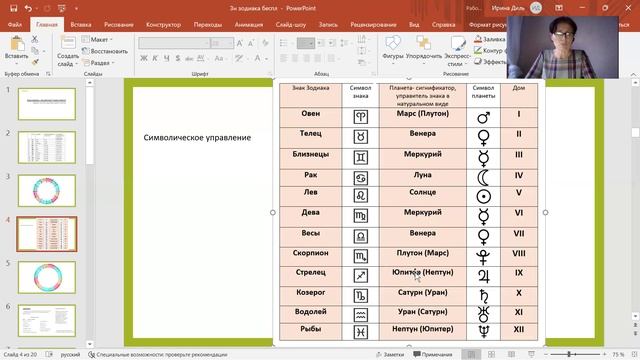Open the font size combo box
The image size is (640, 360).
click(x=222, y=43)
